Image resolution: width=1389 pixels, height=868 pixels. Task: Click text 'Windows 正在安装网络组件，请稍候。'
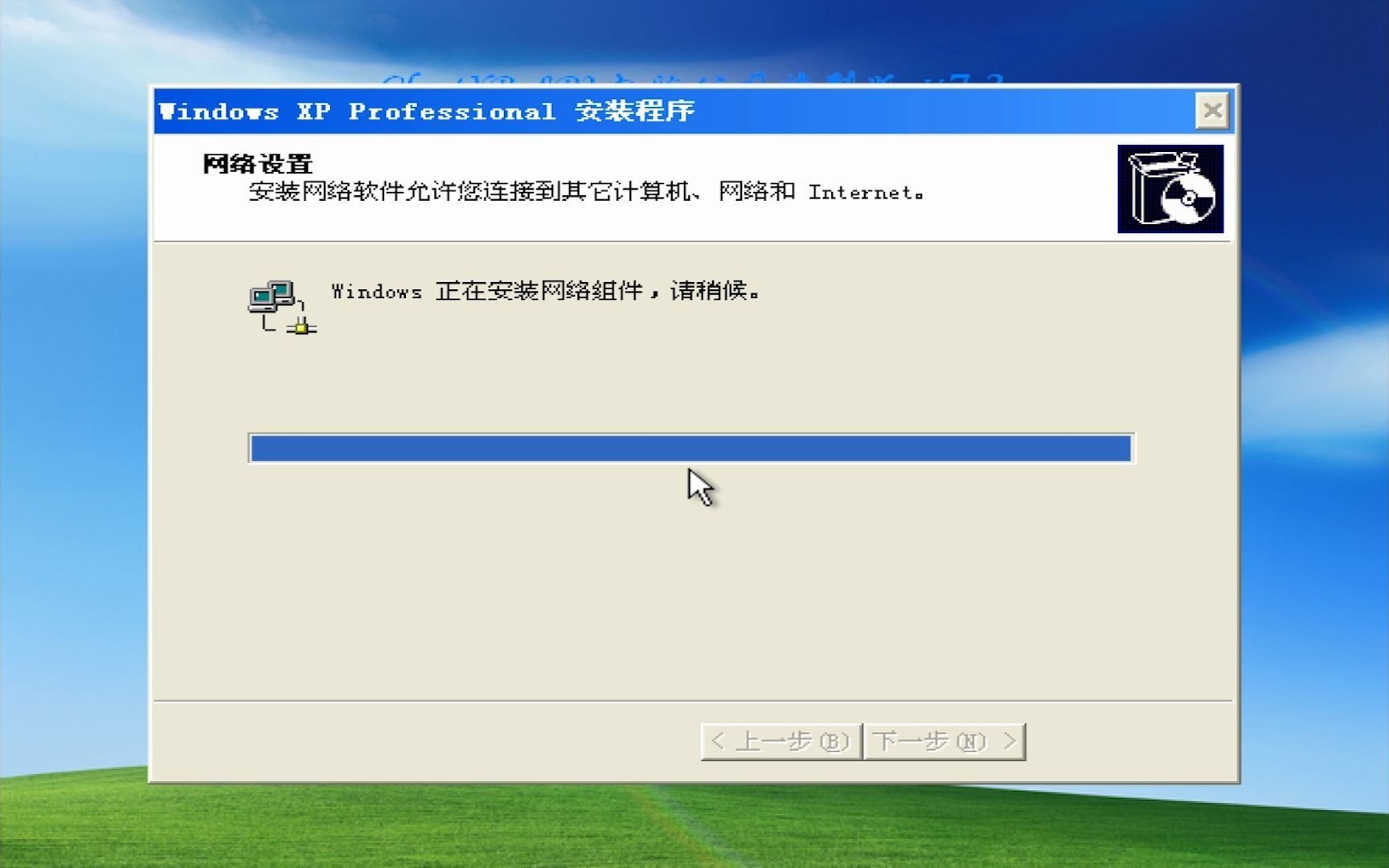click(545, 291)
